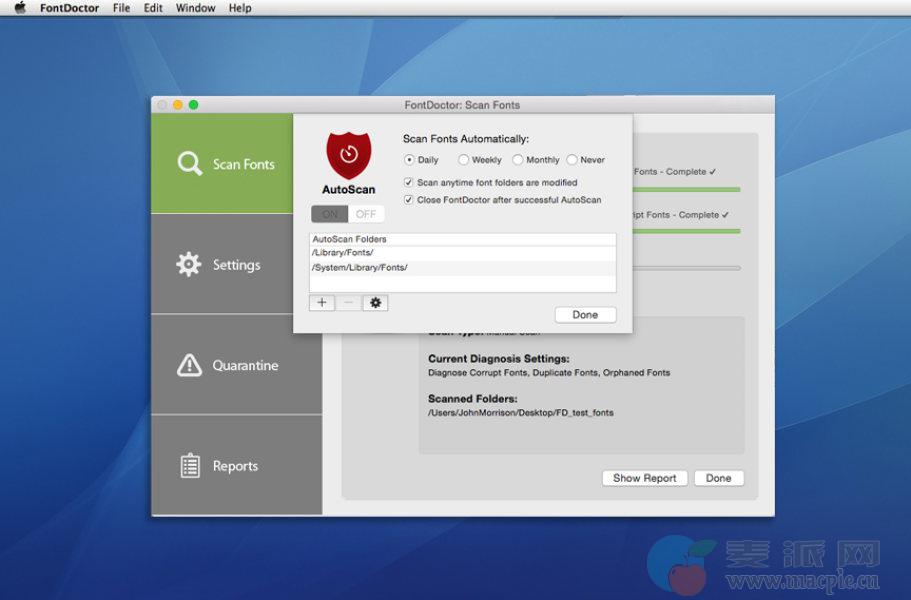Viewport: 911px width, 600px height.
Task: Open the Window menu
Action: point(195,8)
